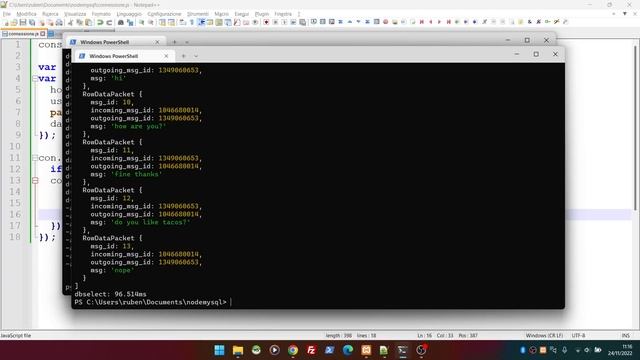This screenshot has height=360, width=640.
Task: Open the Plugin menu
Action: pos(262,14)
